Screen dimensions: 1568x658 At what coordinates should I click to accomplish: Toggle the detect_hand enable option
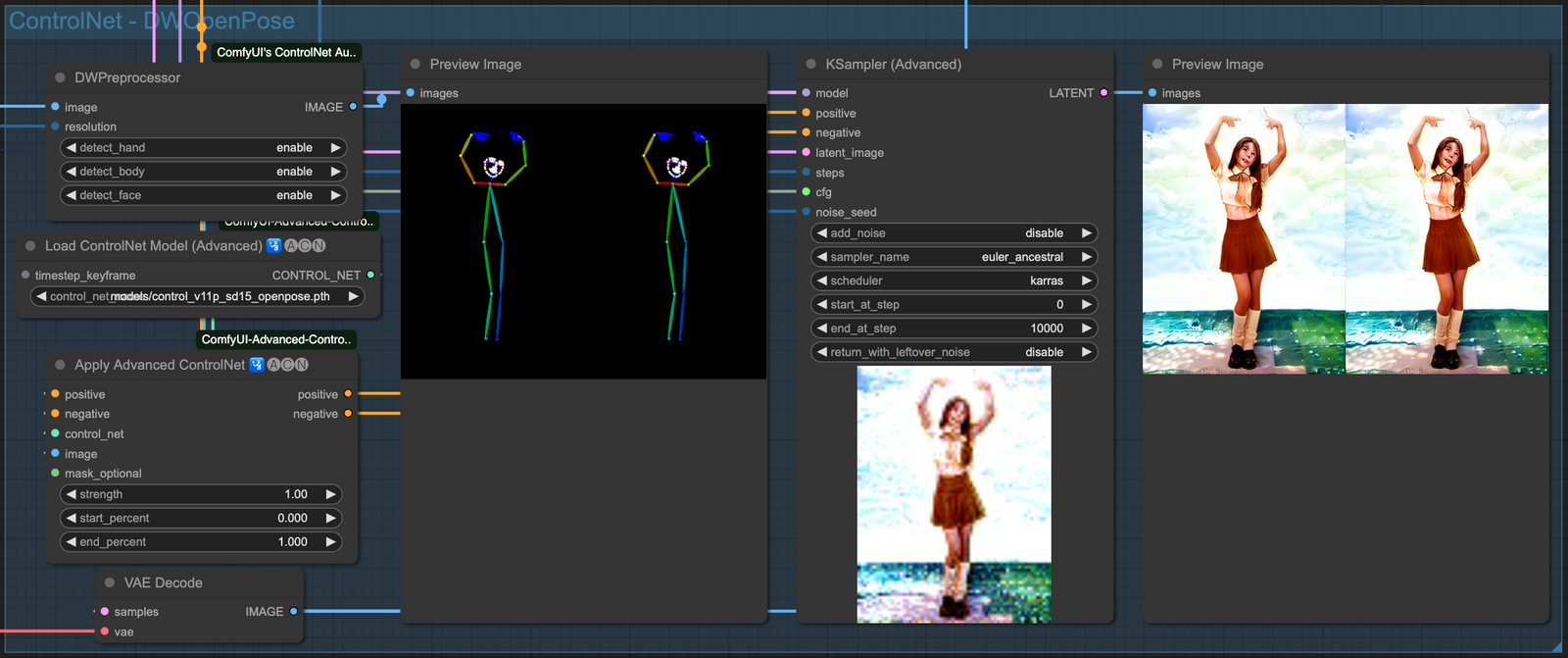click(203, 148)
